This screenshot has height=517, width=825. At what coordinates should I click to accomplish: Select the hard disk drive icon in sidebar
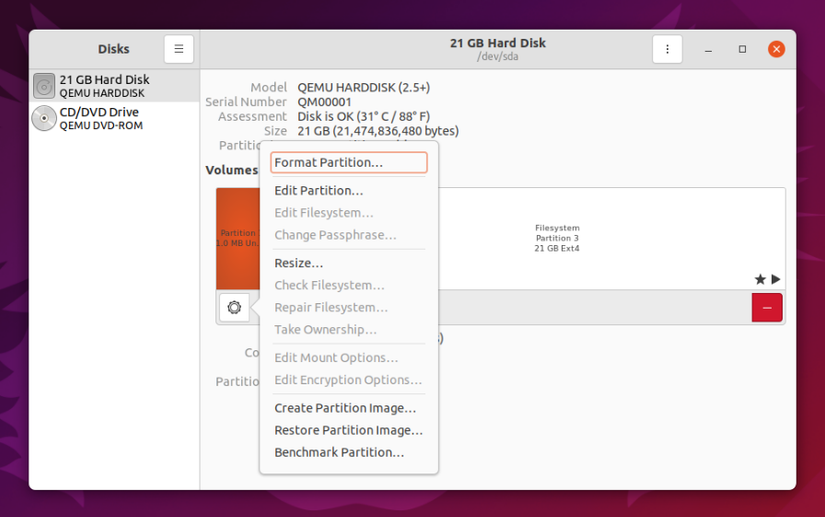44,86
